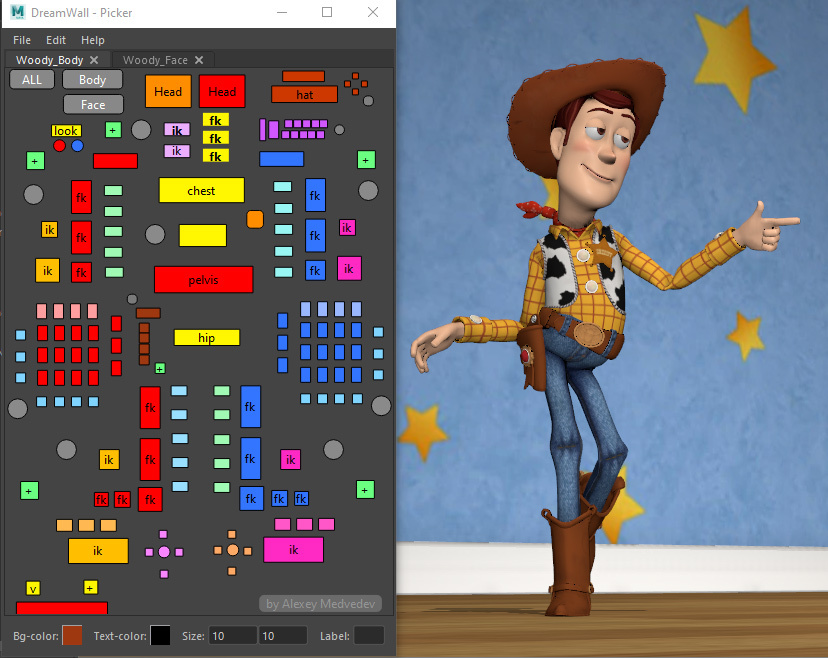
Task: Click the ALL selection button
Action: tap(32, 80)
